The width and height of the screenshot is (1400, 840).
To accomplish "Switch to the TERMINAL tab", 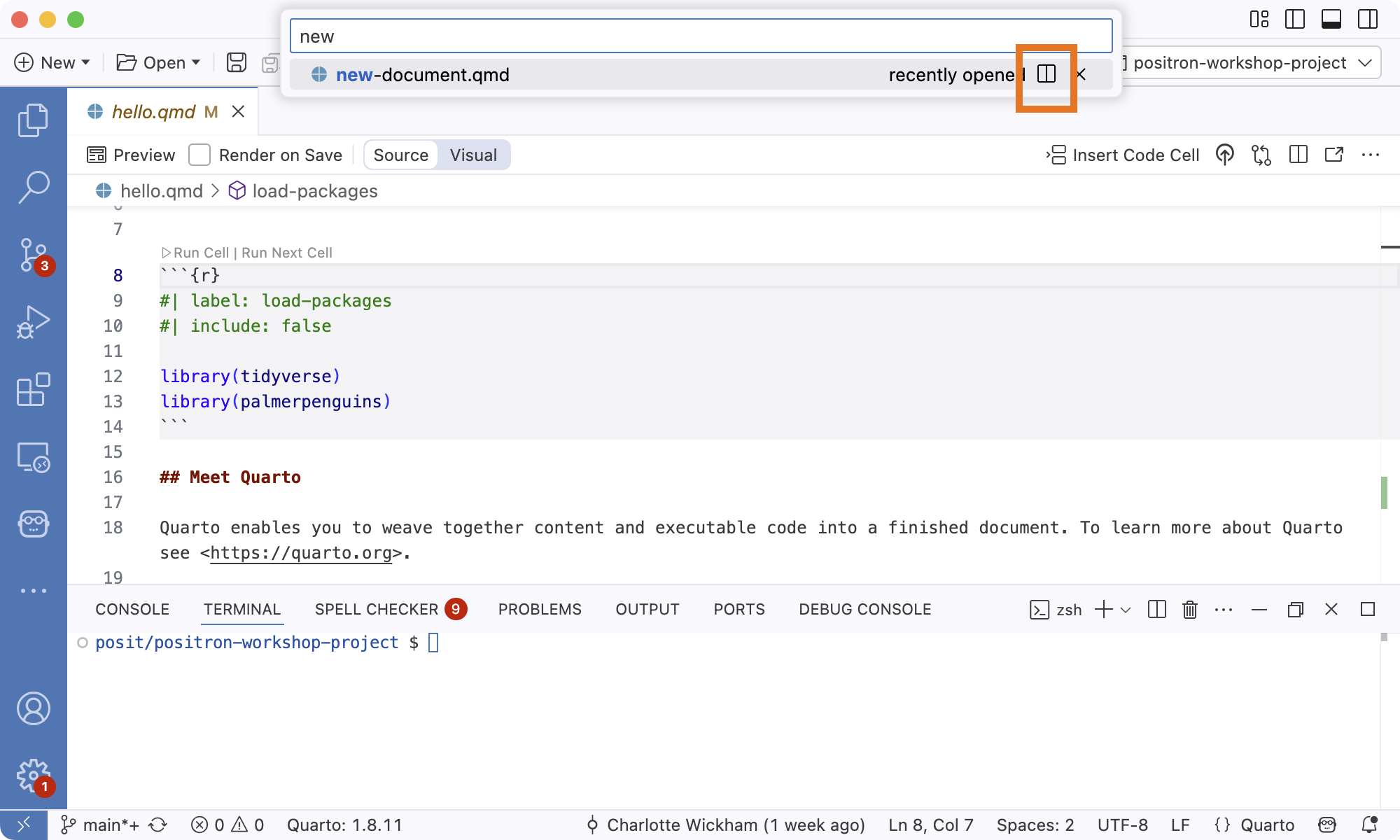I will point(242,609).
